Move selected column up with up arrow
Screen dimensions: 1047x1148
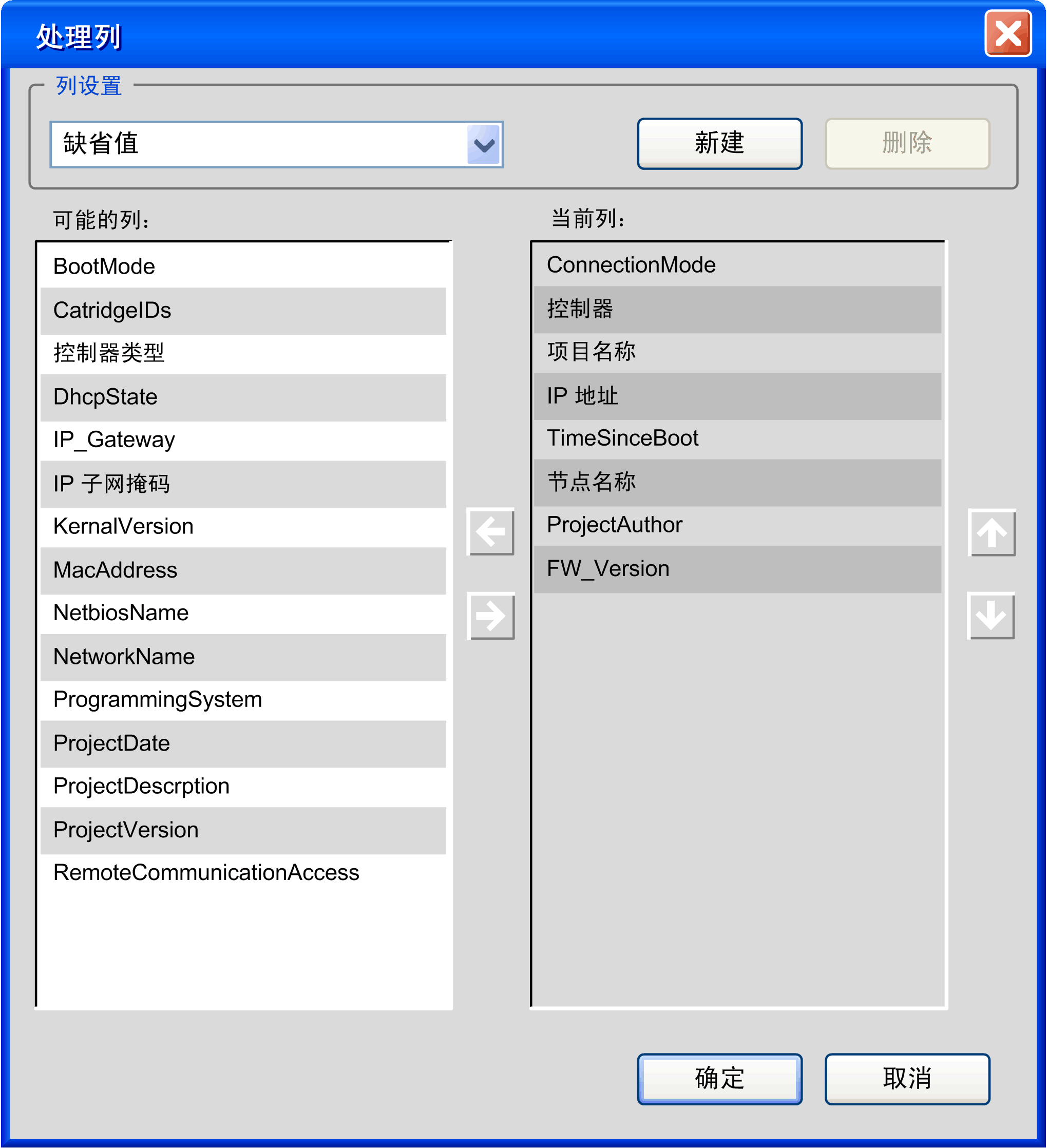point(991,532)
